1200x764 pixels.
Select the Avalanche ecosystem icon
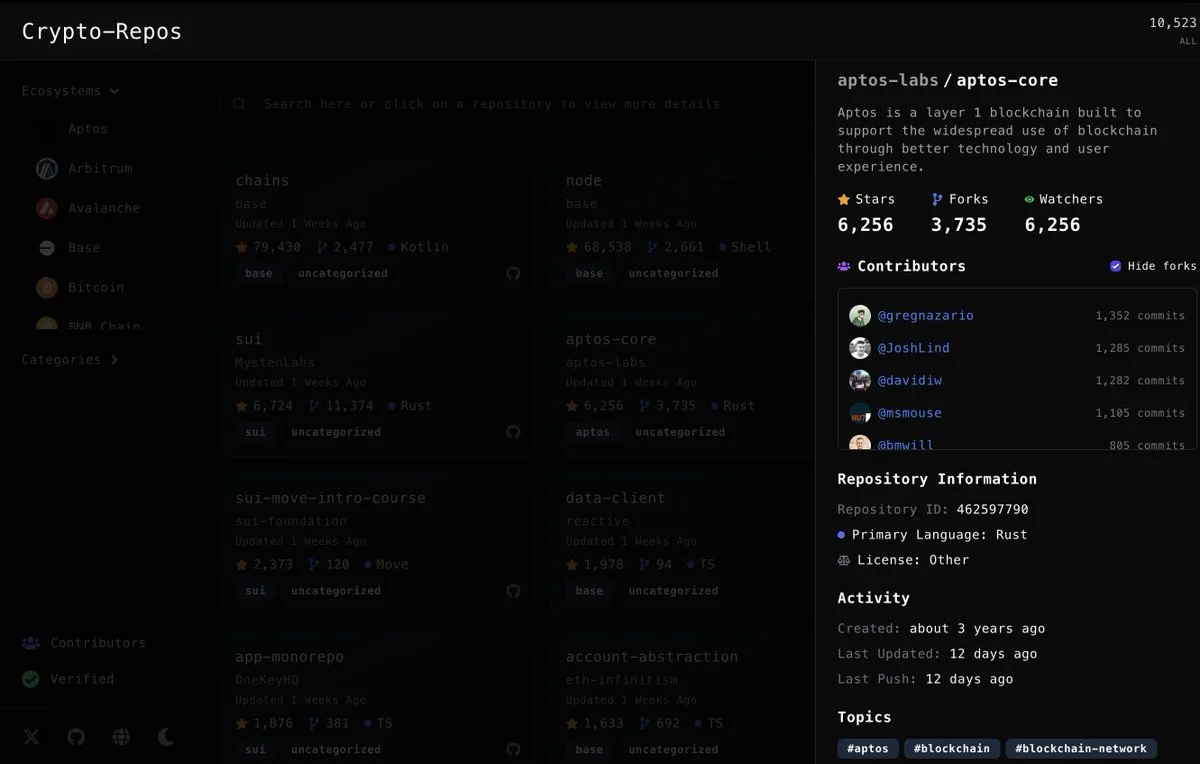point(46,208)
